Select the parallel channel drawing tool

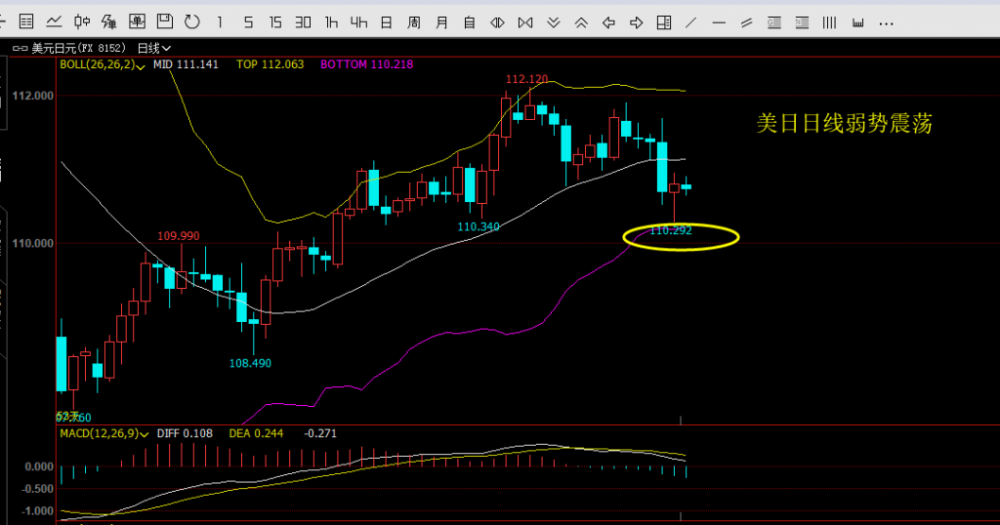click(746, 23)
